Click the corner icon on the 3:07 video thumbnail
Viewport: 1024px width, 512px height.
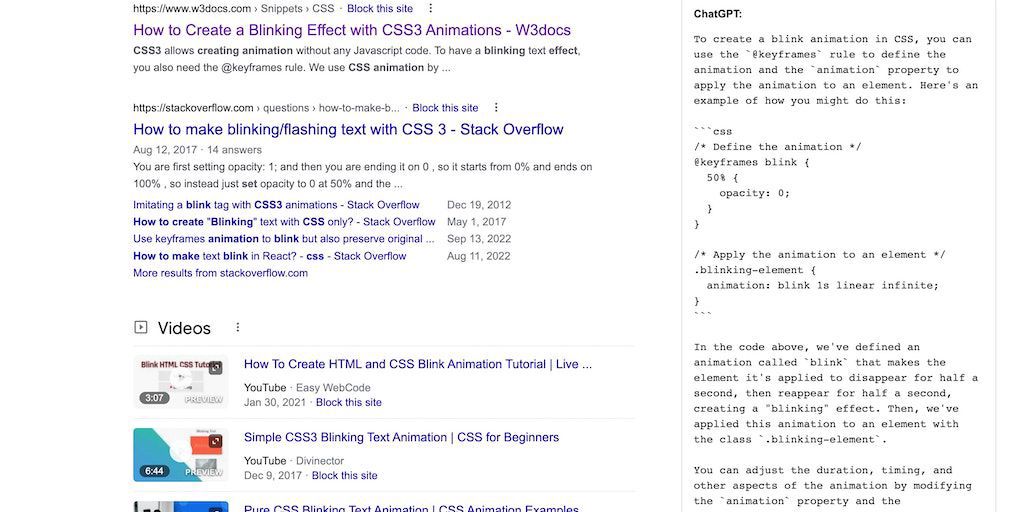pos(215,368)
